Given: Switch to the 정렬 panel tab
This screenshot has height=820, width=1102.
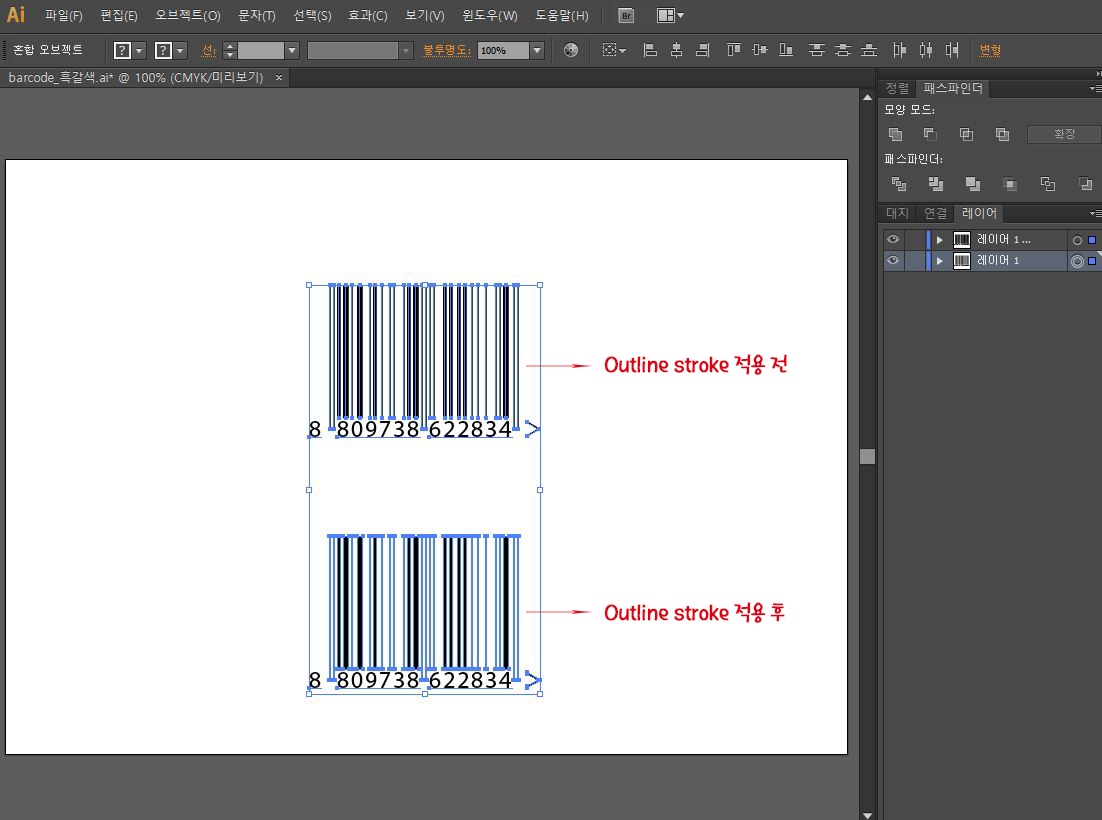Looking at the screenshot, I should click(897, 89).
